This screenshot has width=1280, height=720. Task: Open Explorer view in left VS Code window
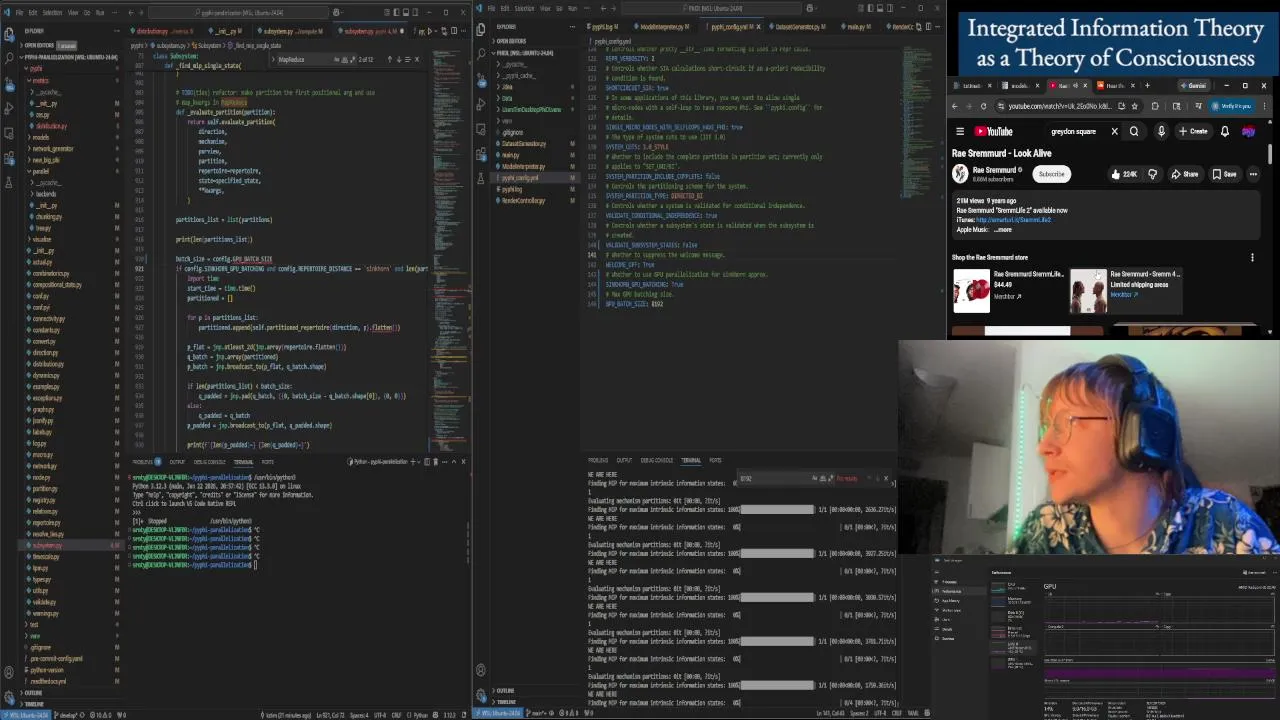pyautogui.click(x=9, y=35)
